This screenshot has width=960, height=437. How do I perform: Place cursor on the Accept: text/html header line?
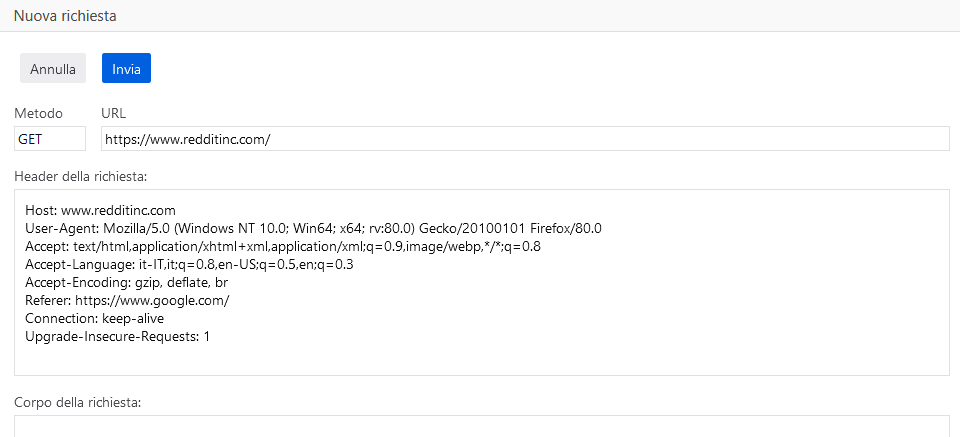[283, 247]
